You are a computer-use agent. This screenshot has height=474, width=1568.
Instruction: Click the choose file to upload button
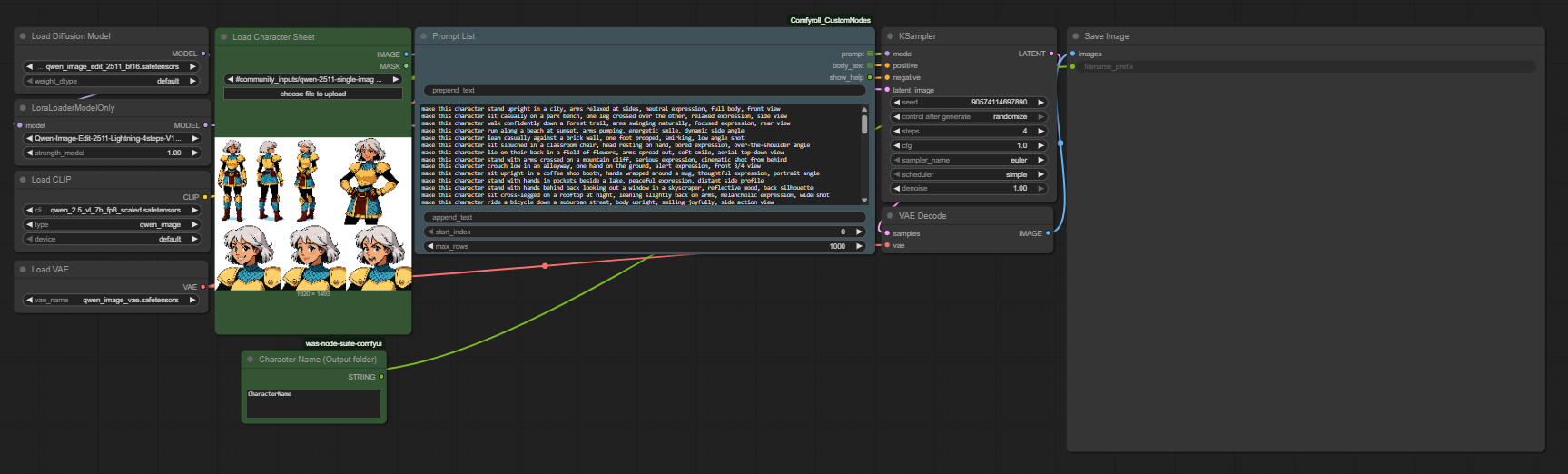312,94
